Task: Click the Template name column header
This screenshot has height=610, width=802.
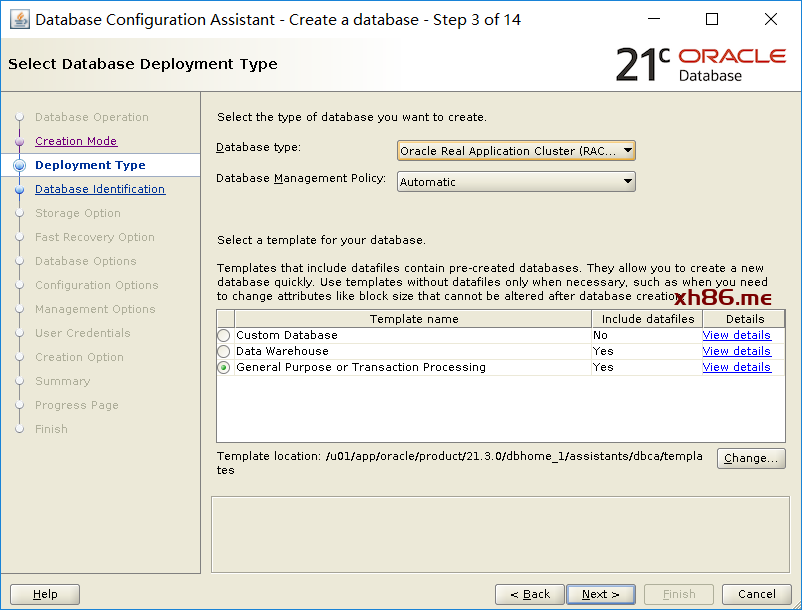Action: pos(413,319)
